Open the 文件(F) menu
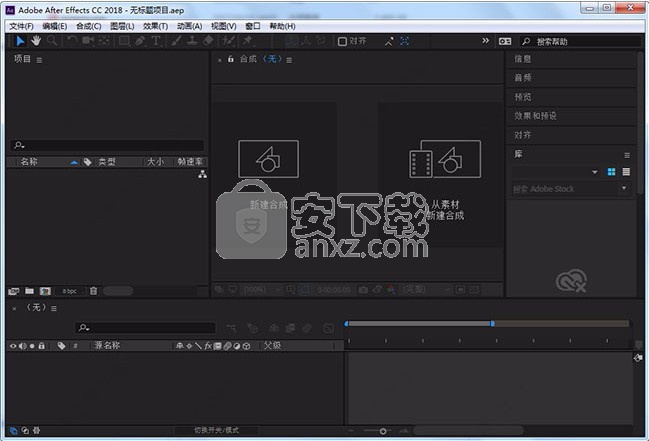The image size is (649, 441). [x=22, y=27]
